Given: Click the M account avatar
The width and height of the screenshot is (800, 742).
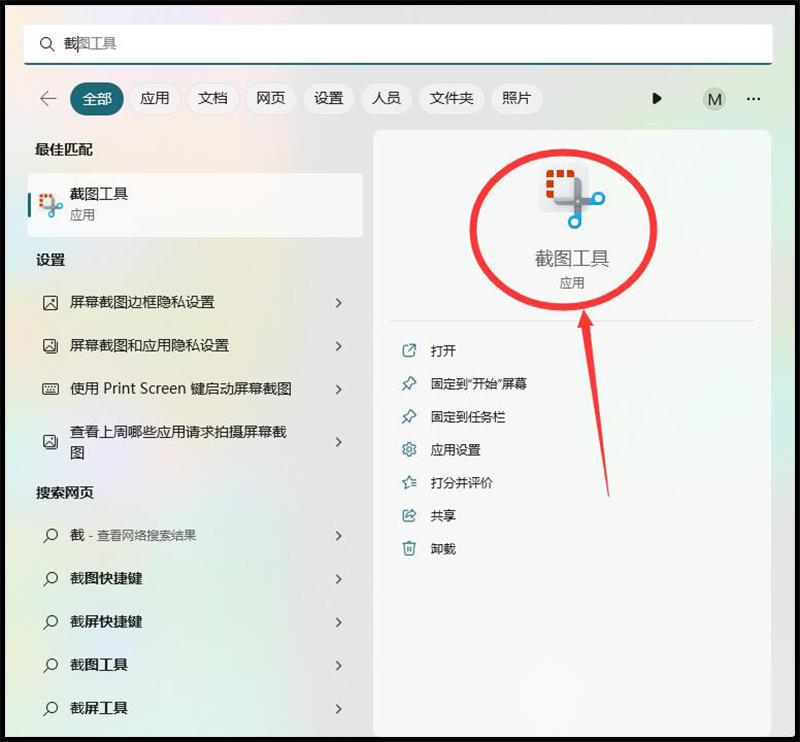Looking at the screenshot, I should tap(714, 99).
